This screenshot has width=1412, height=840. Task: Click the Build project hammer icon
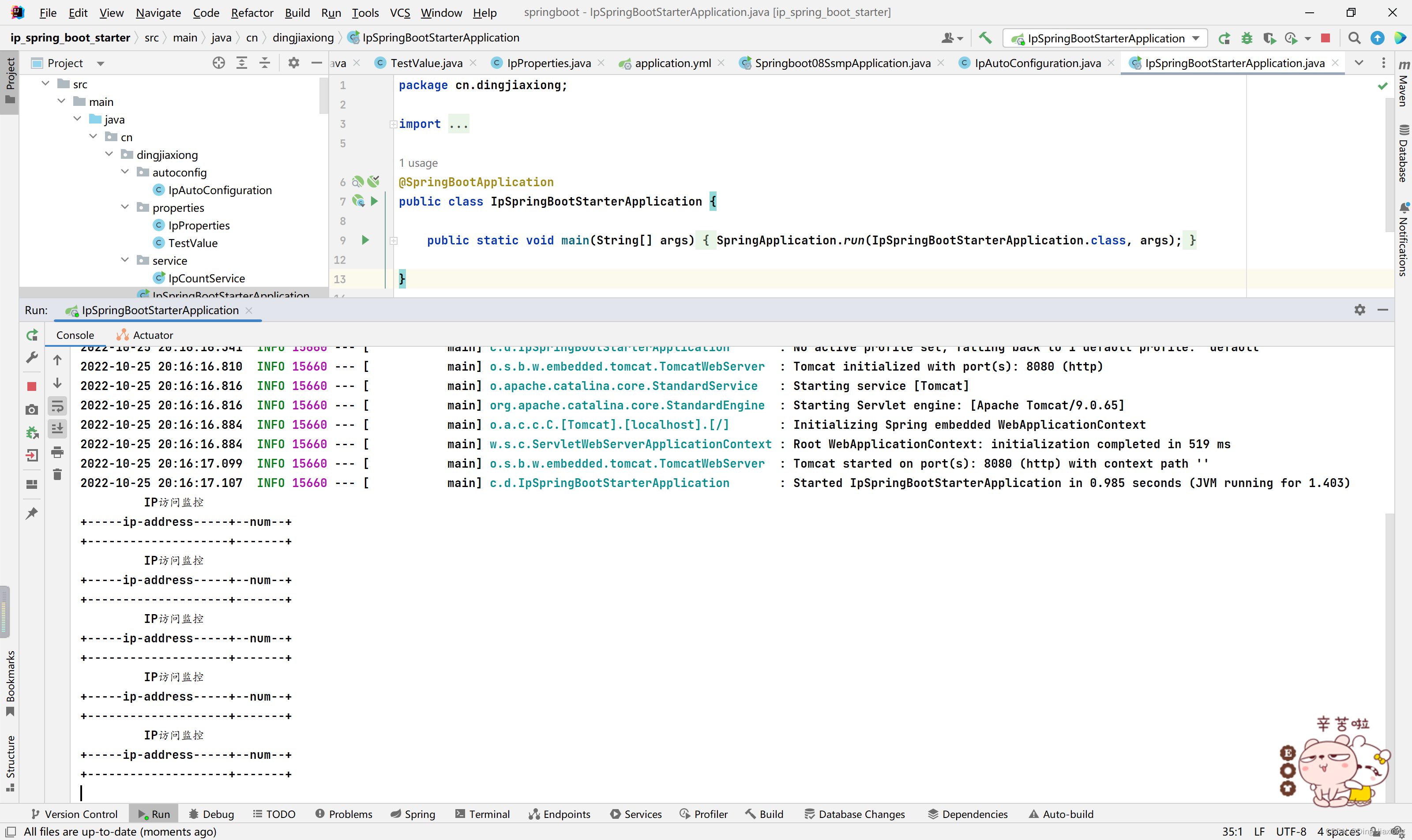click(985, 38)
